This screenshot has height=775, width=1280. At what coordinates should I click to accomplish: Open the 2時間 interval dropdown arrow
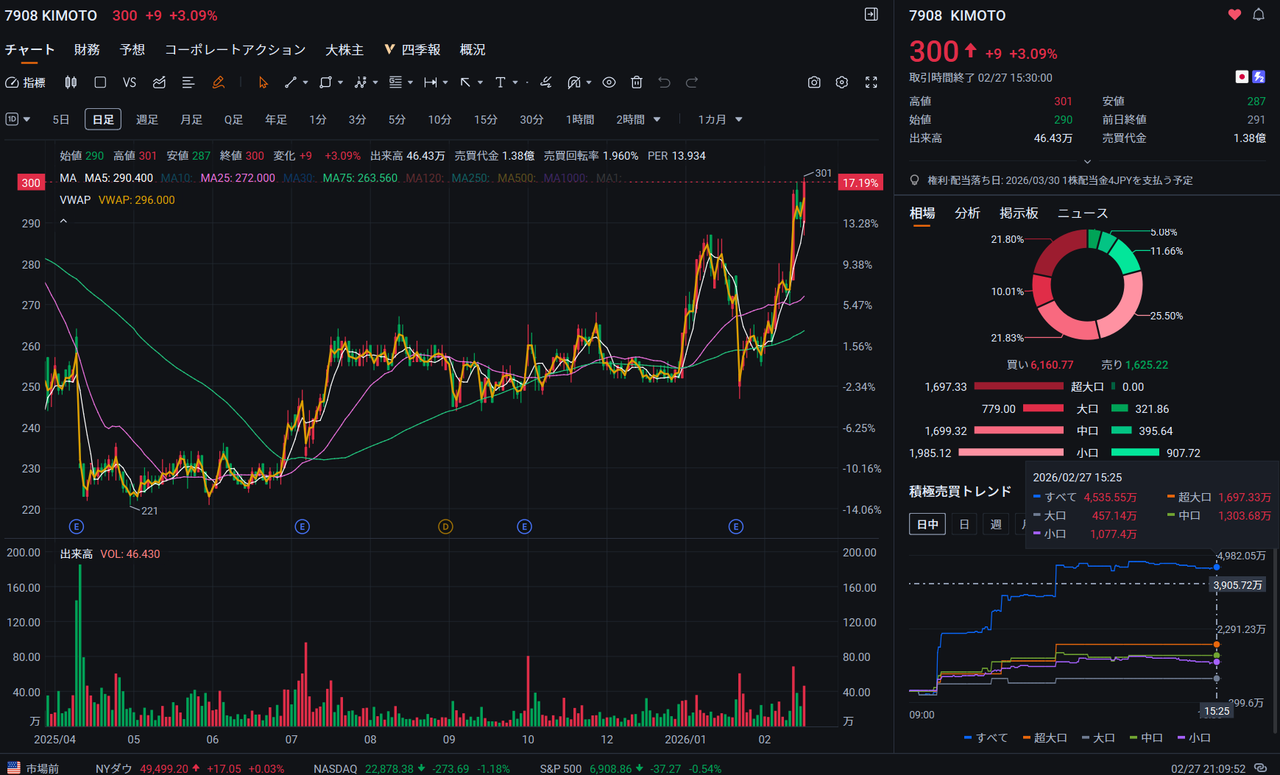pos(657,119)
